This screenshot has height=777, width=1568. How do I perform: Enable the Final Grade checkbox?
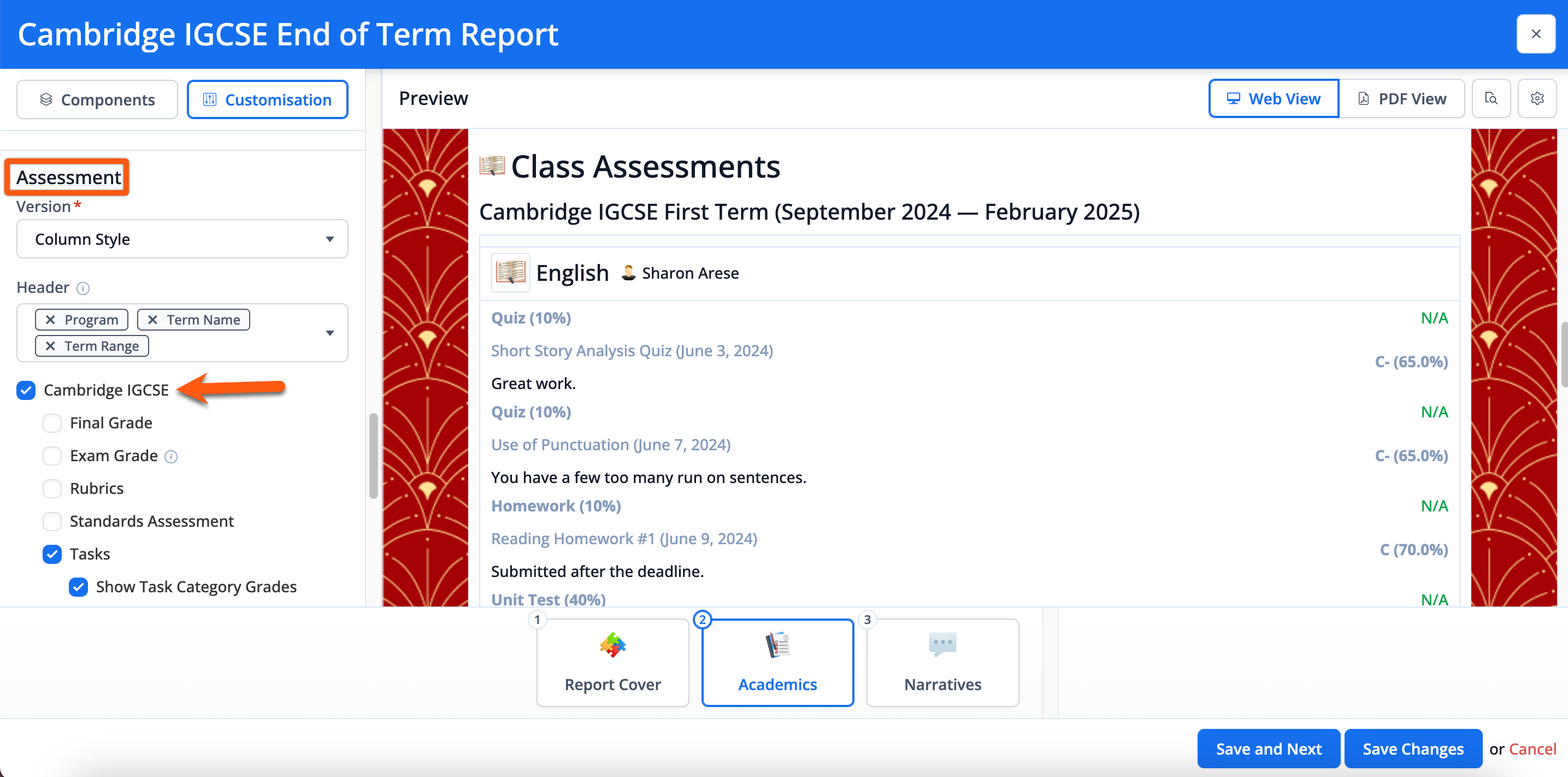click(x=52, y=422)
